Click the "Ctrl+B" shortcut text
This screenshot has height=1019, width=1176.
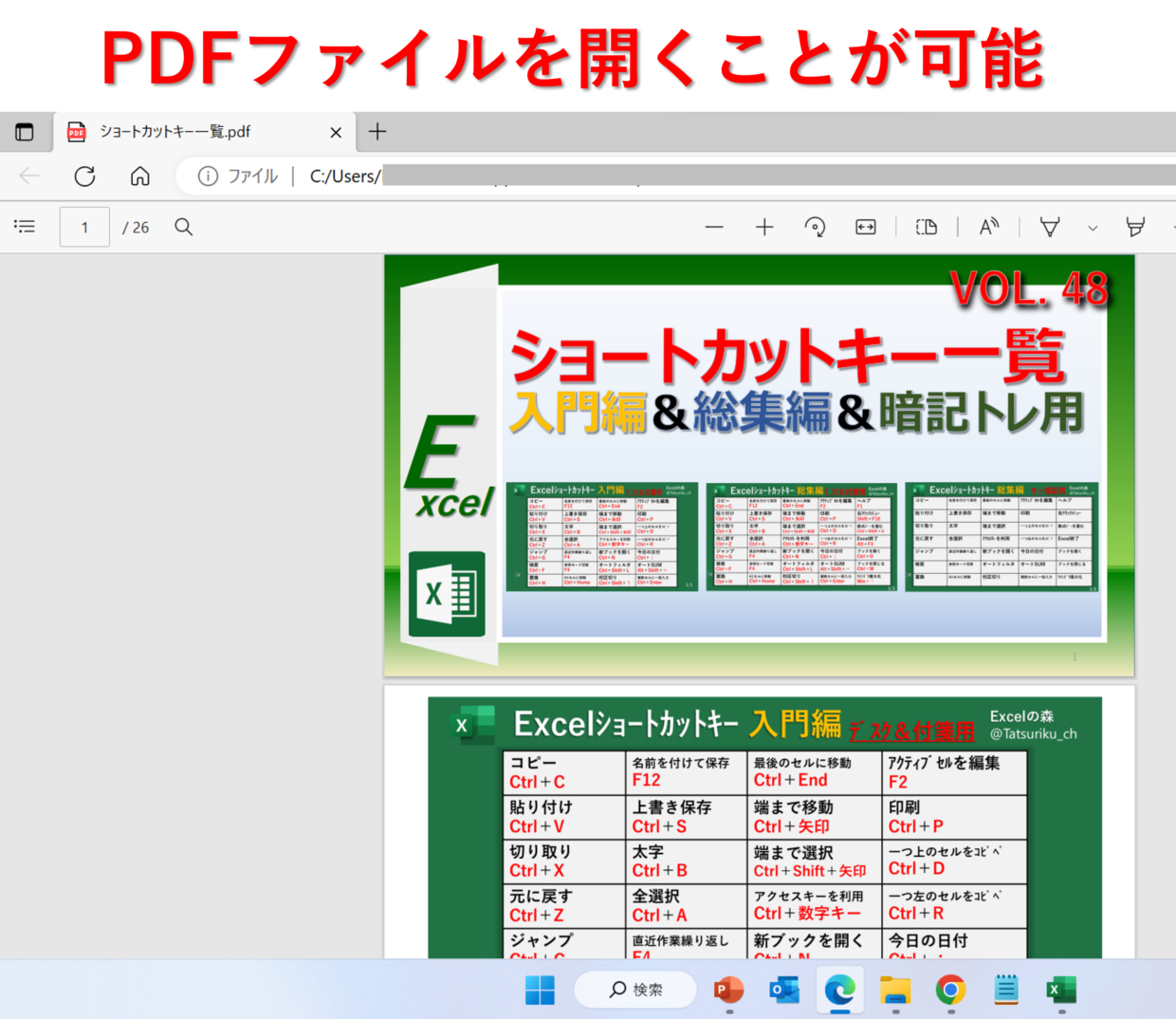click(660, 870)
